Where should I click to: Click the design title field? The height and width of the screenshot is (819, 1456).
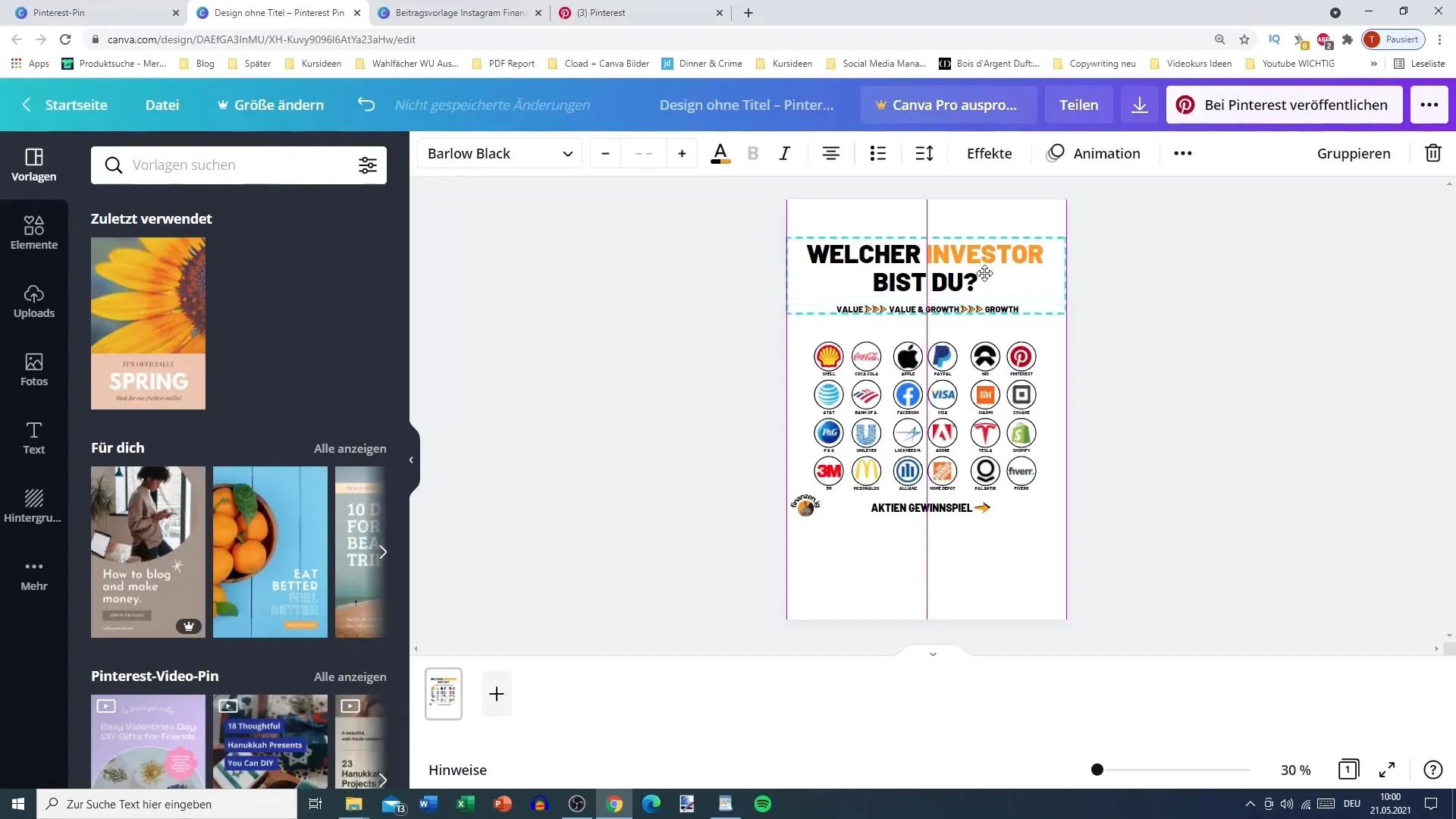[746, 105]
